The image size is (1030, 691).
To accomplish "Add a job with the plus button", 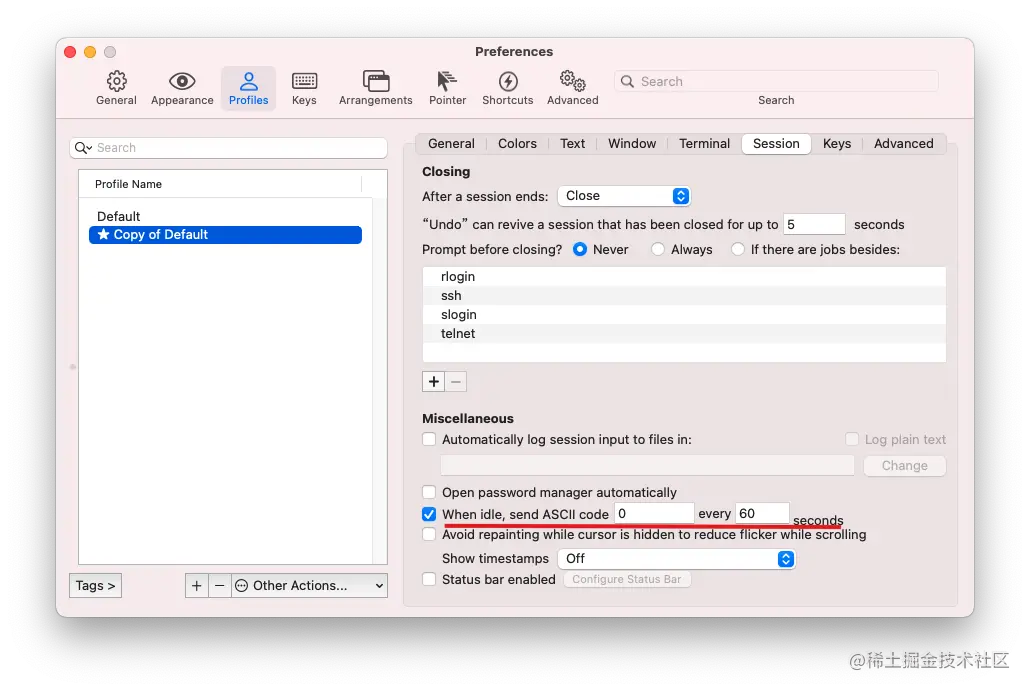I will click(434, 382).
